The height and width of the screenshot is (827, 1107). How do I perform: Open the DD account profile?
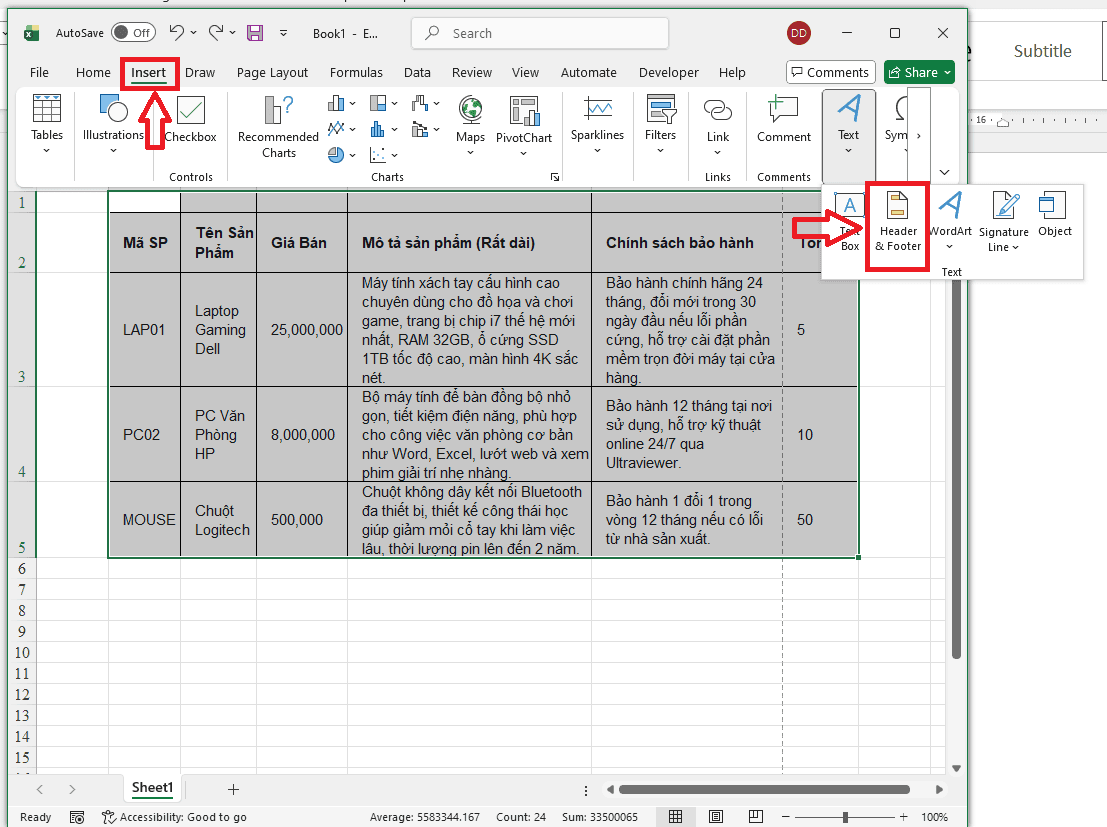tap(798, 32)
